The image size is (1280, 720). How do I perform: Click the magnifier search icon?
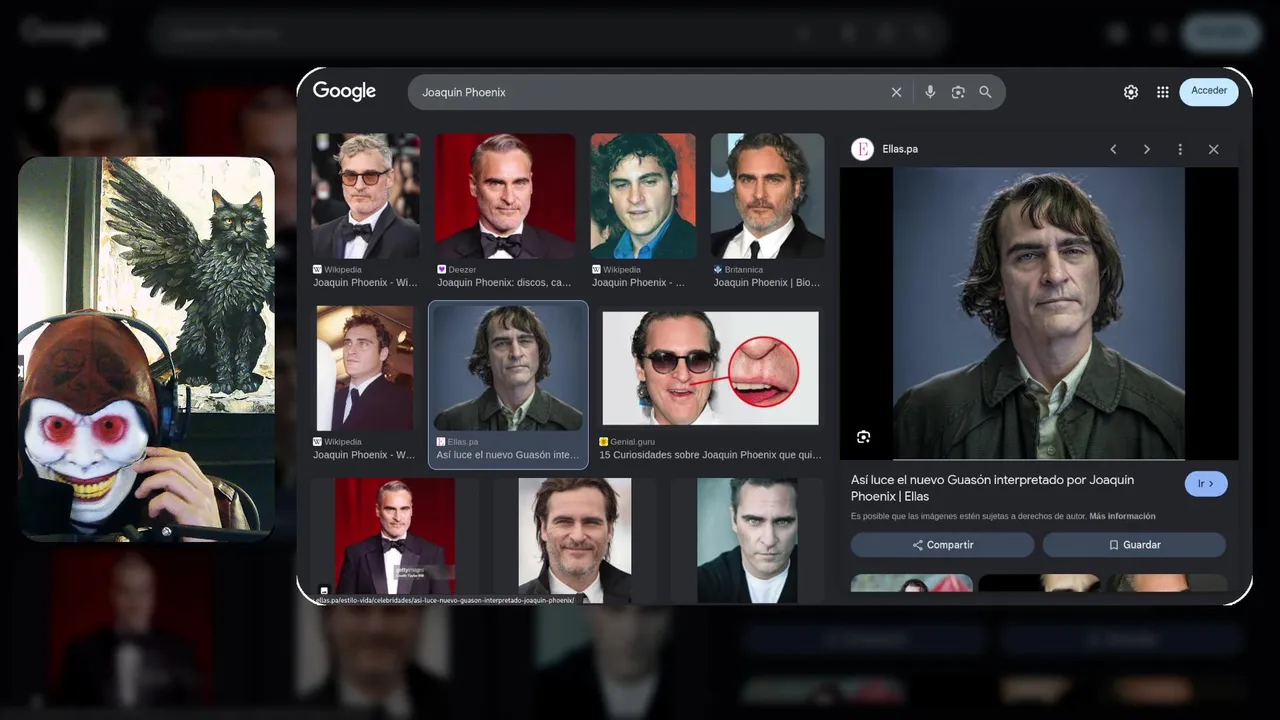click(985, 92)
